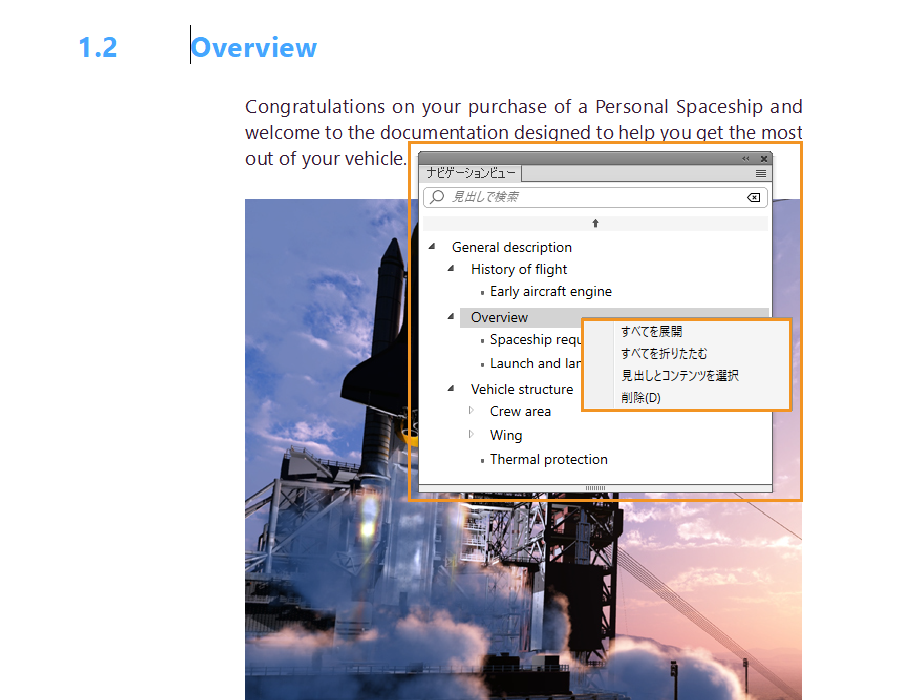Click the 1.2 section number
900x700 pixels.
tap(98, 47)
